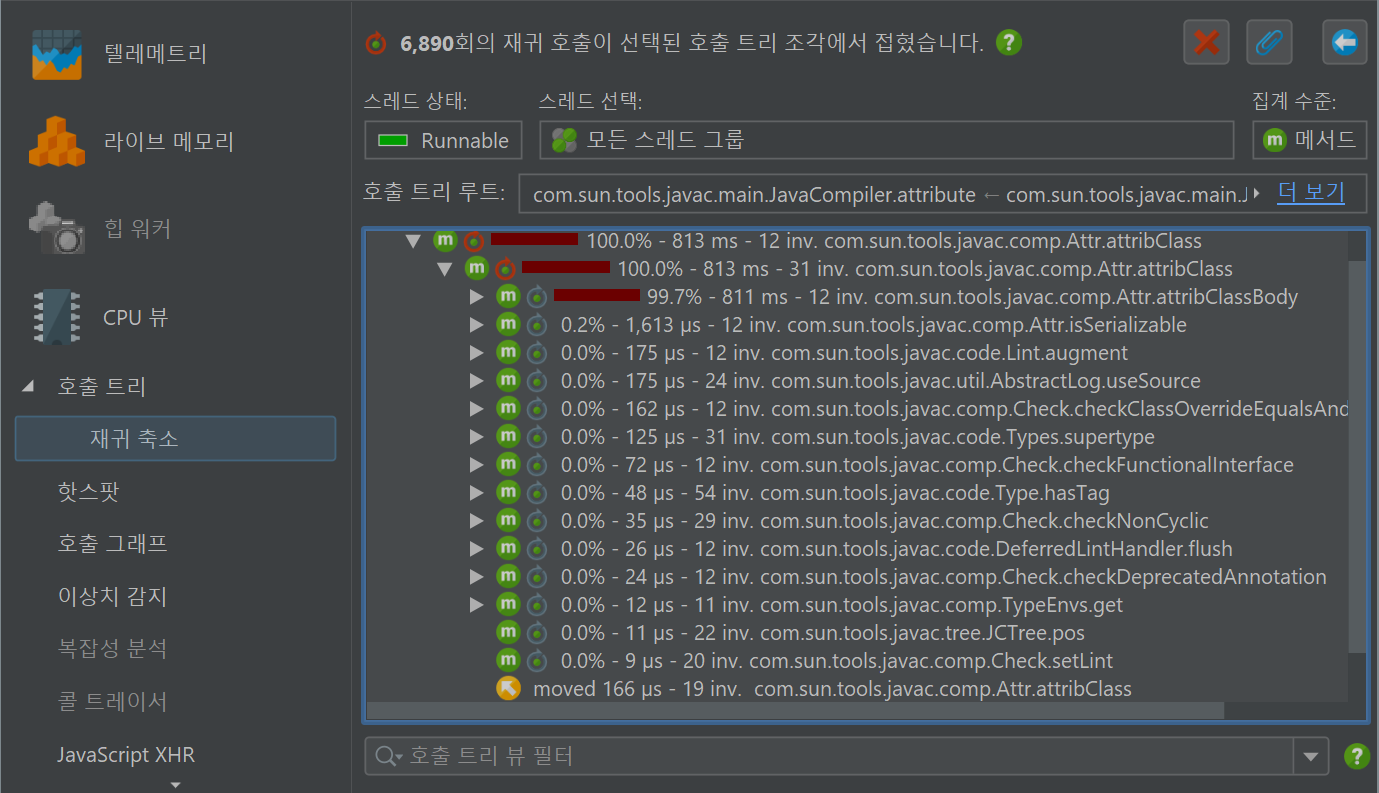Open the CPU 뷰 chip icon
This screenshot has width=1379, height=793.
click(57, 317)
